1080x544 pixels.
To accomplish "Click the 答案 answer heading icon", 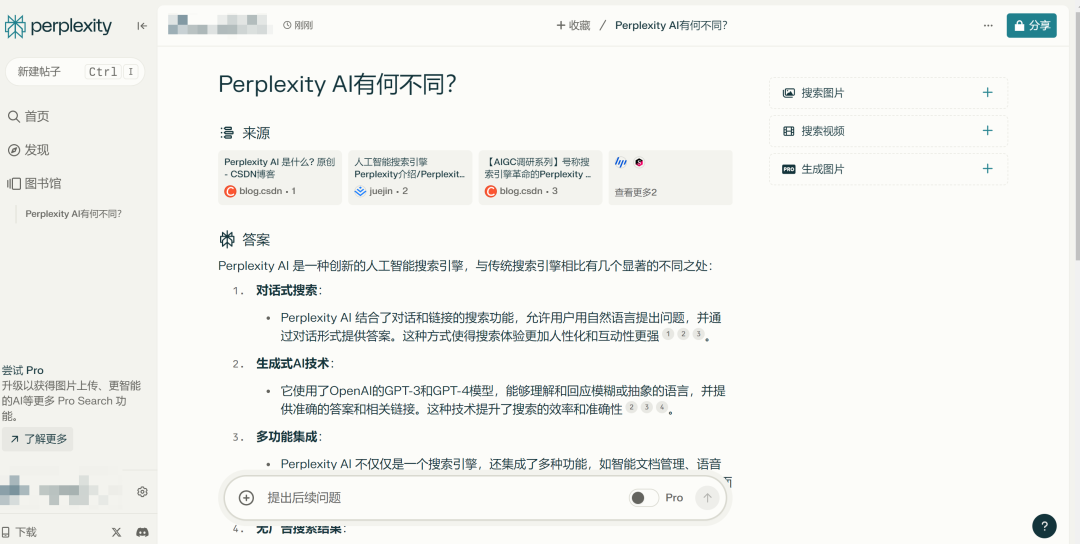I will pyautogui.click(x=227, y=240).
